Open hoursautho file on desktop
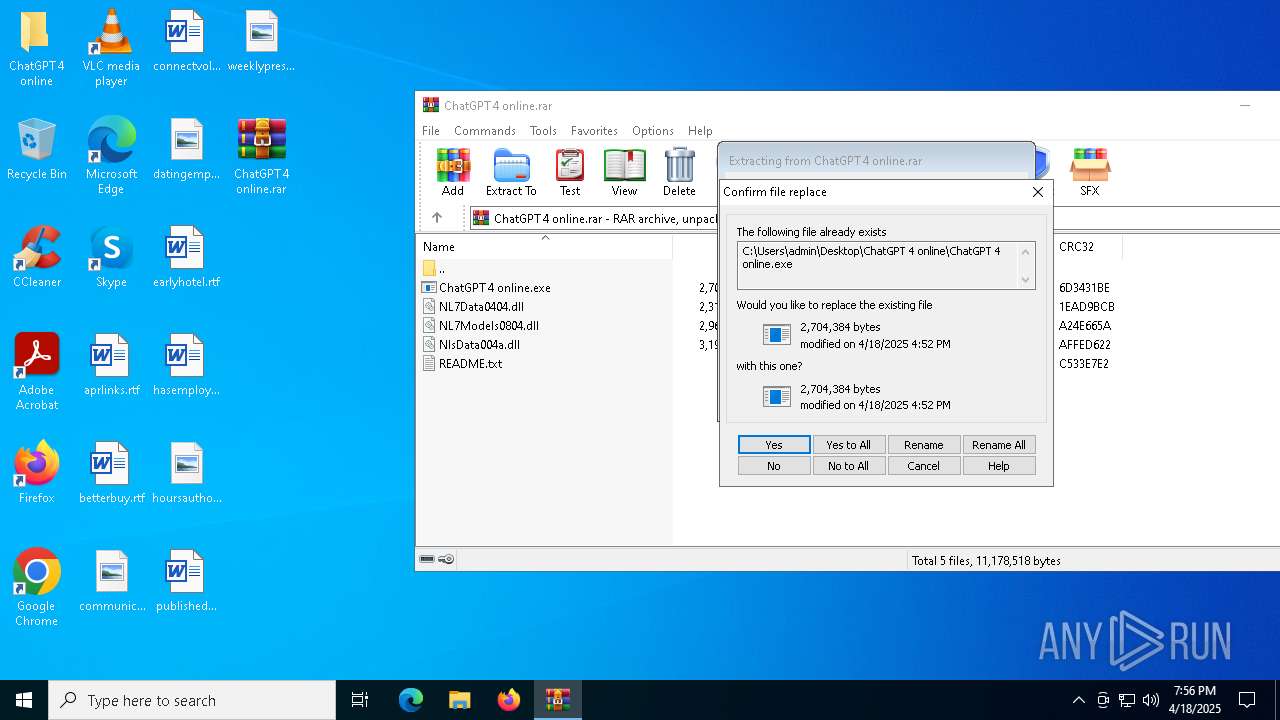 186,474
